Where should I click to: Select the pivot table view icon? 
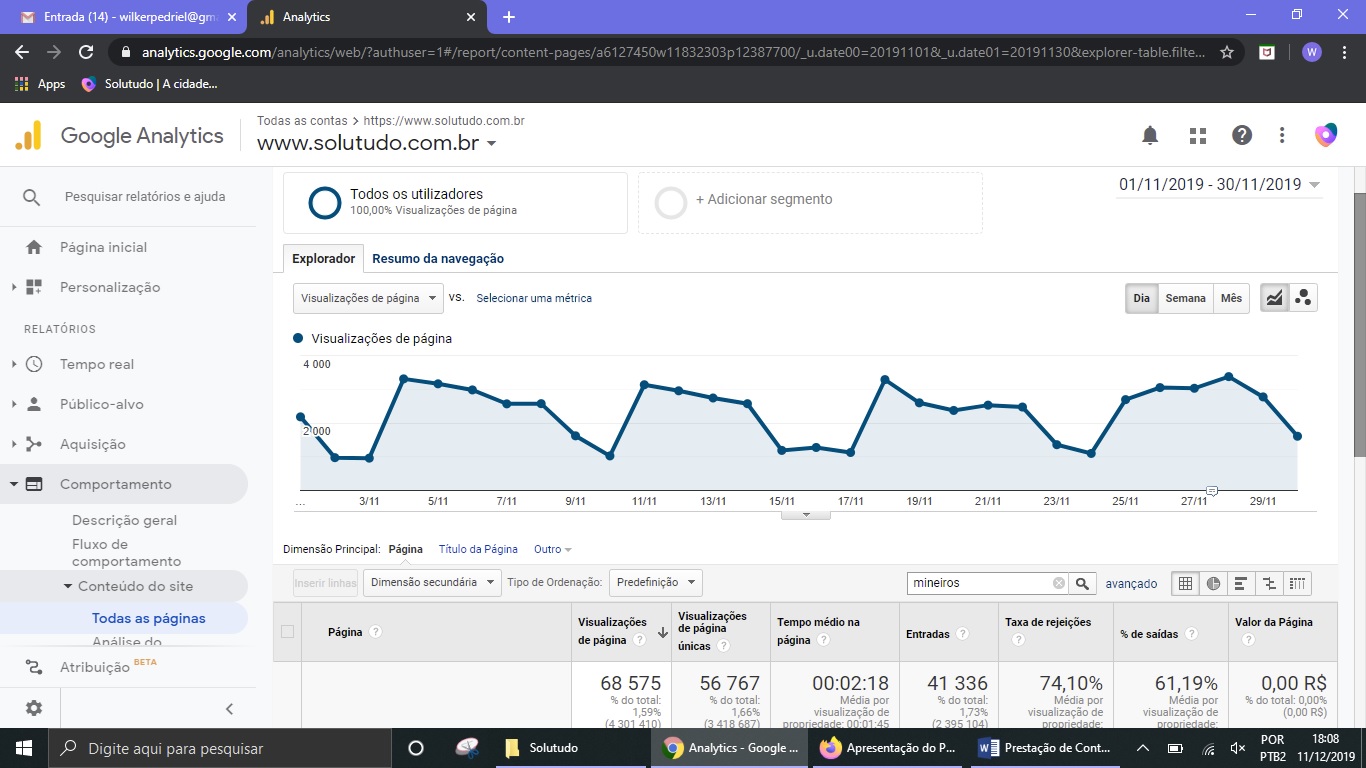click(x=1297, y=583)
